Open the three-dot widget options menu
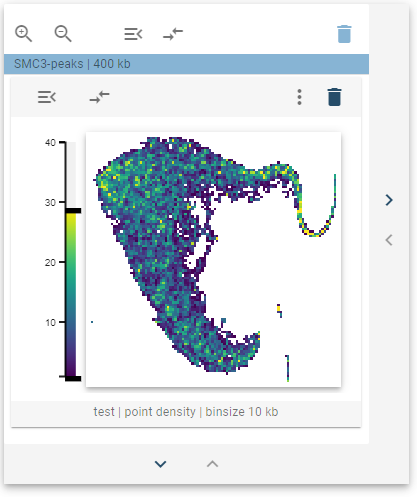Screen dimensions: 417x497 pos(299,97)
